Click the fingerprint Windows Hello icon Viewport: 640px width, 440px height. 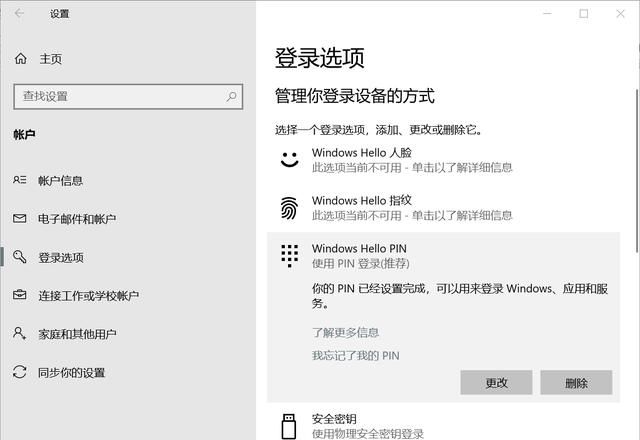(x=289, y=208)
